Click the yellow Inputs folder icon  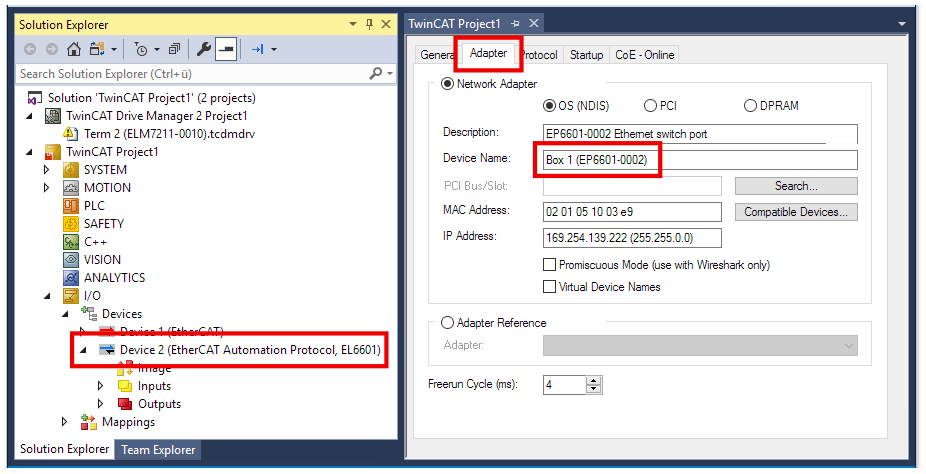click(125, 386)
